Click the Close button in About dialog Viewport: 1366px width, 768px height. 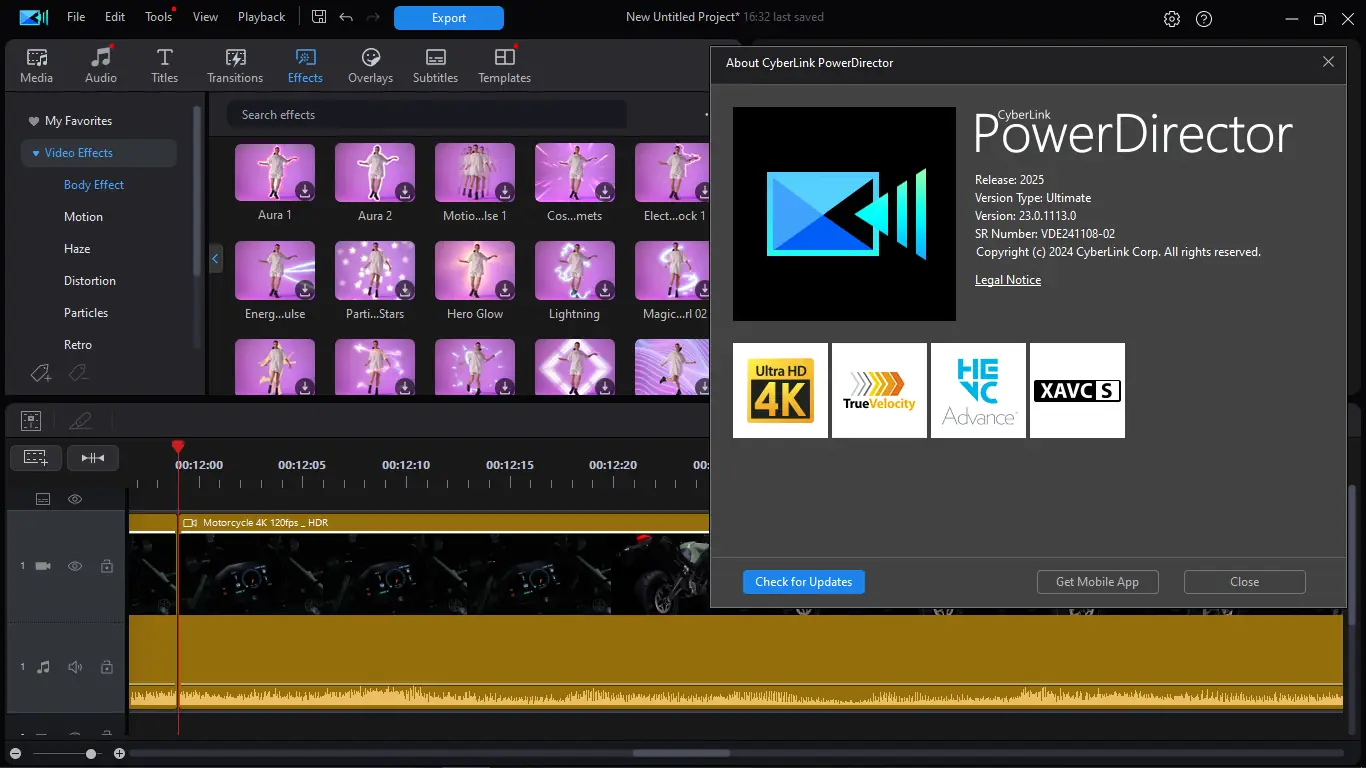pos(1245,582)
